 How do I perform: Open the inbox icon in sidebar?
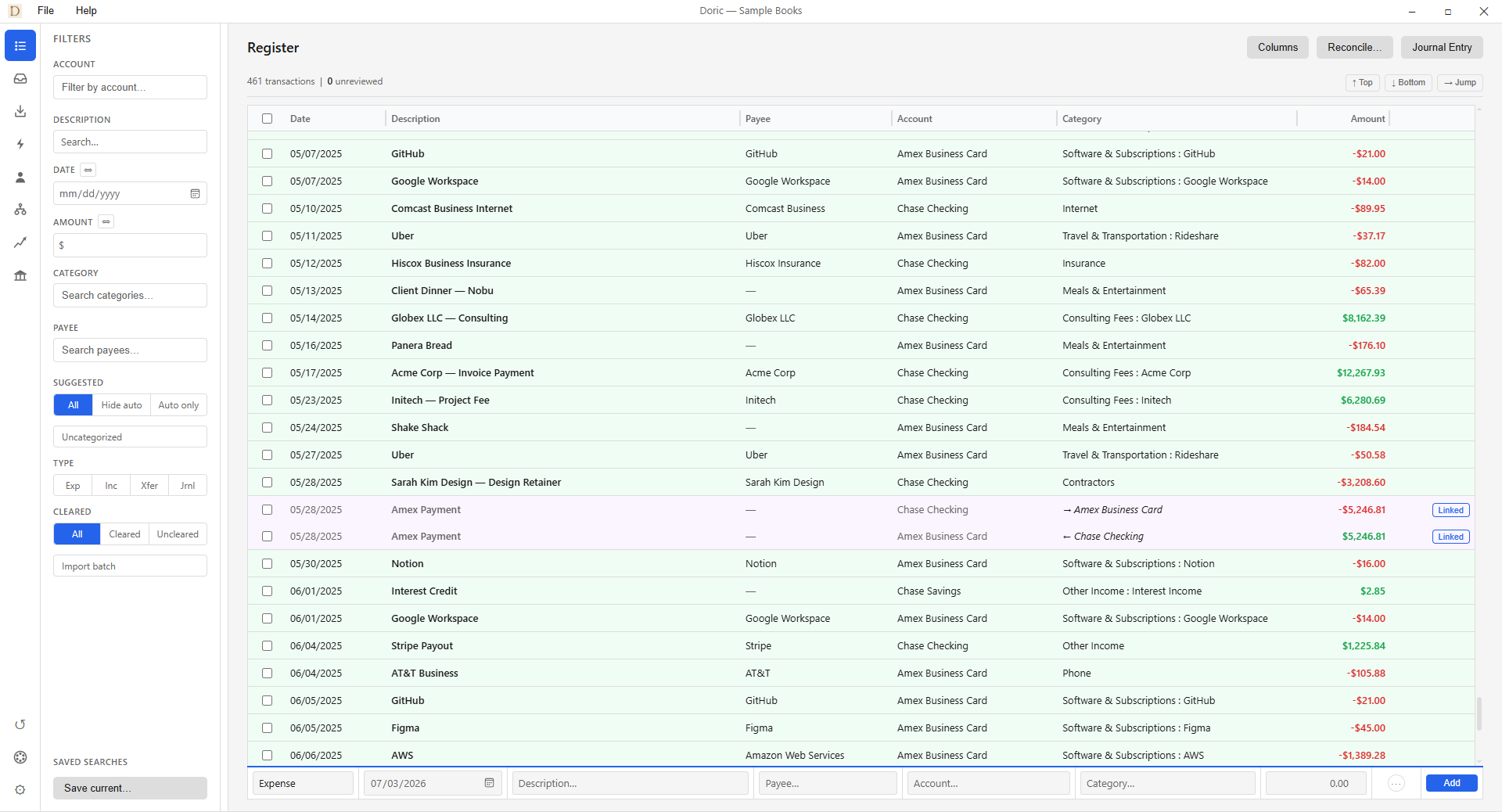[x=20, y=79]
